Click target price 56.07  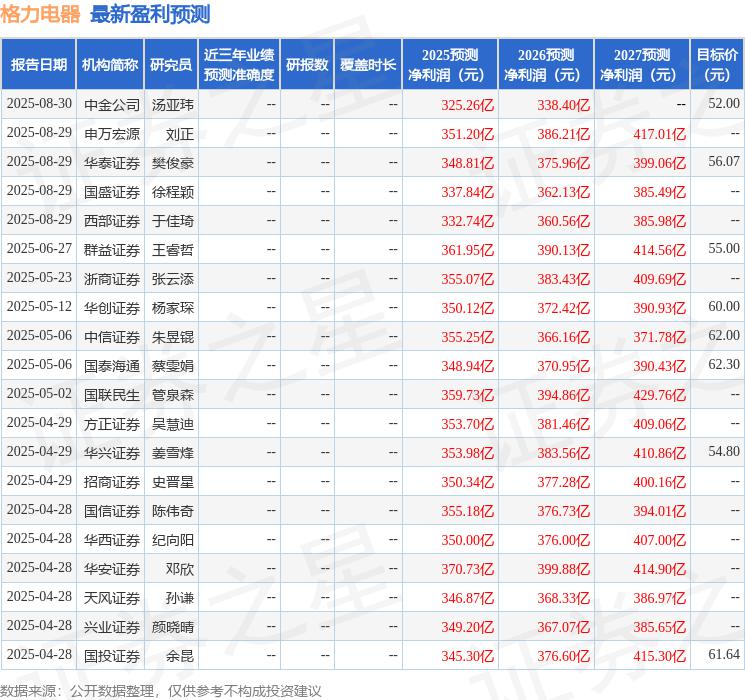pos(724,161)
